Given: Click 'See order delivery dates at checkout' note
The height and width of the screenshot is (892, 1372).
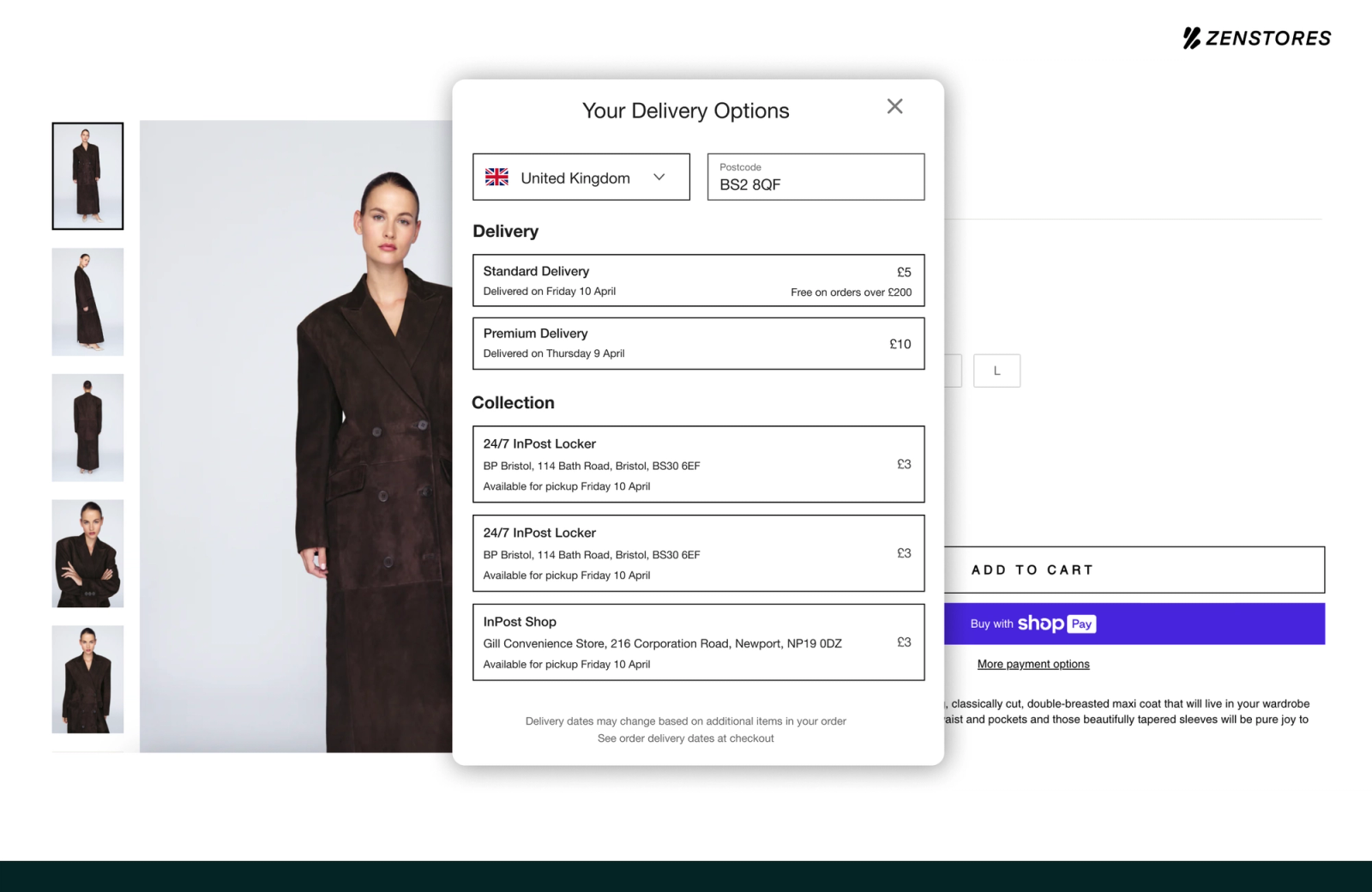Looking at the screenshot, I should pyautogui.click(x=685, y=738).
